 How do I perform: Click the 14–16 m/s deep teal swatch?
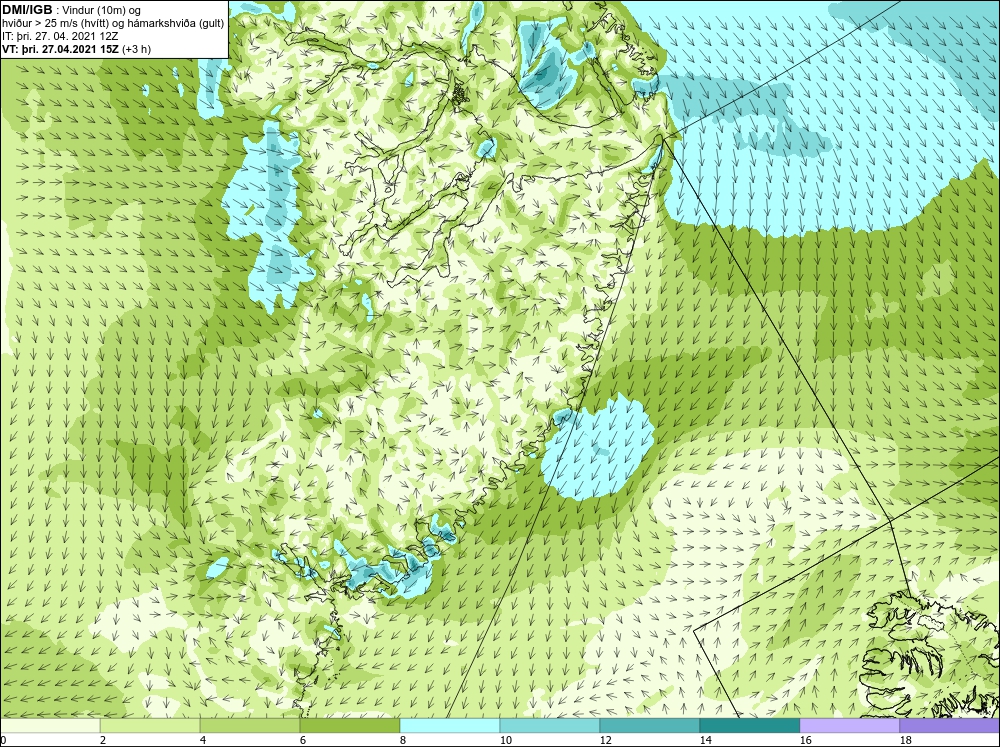(x=750, y=726)
